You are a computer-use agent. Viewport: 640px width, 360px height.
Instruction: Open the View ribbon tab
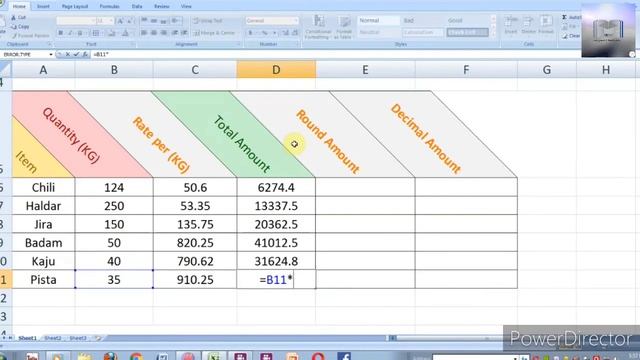186,7
